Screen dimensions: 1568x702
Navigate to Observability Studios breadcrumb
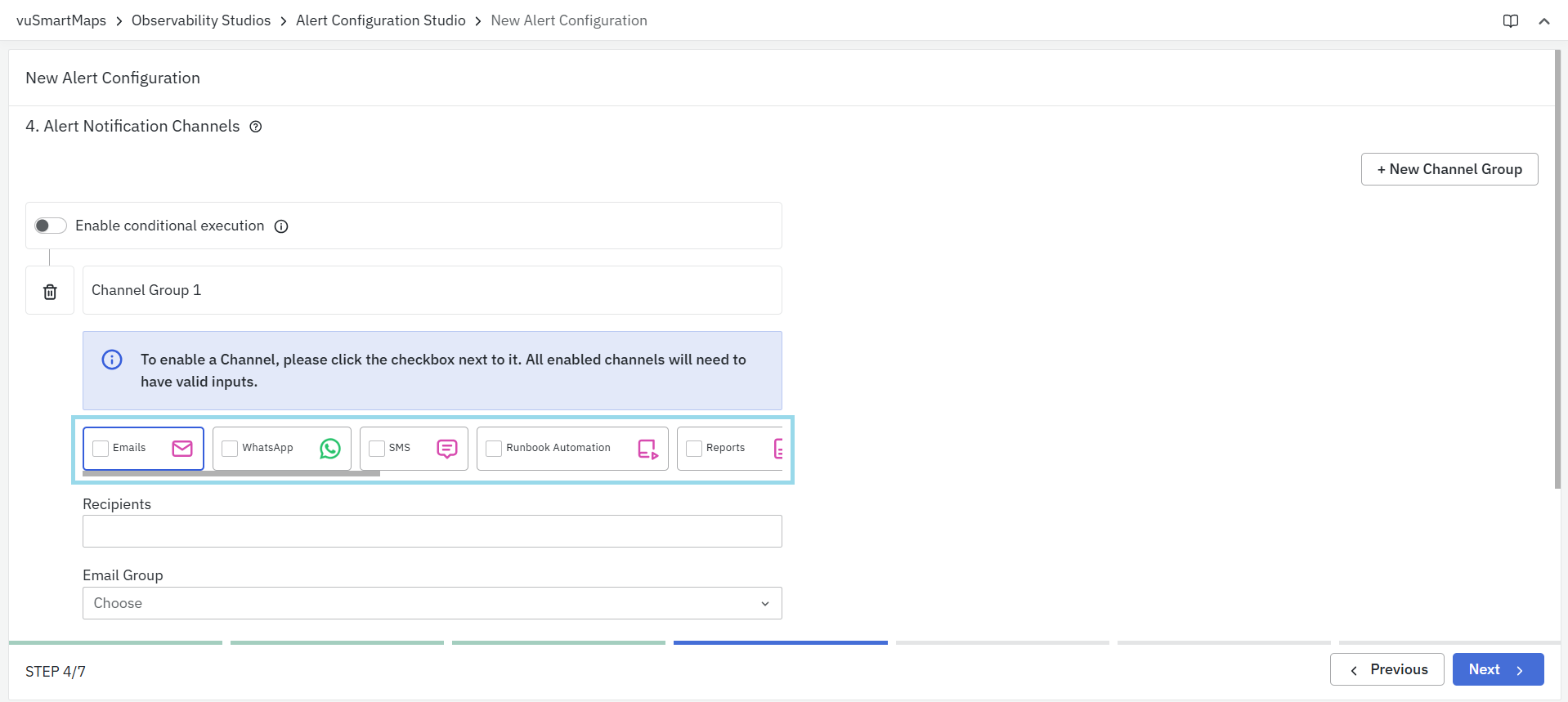(x=200, y=20)
